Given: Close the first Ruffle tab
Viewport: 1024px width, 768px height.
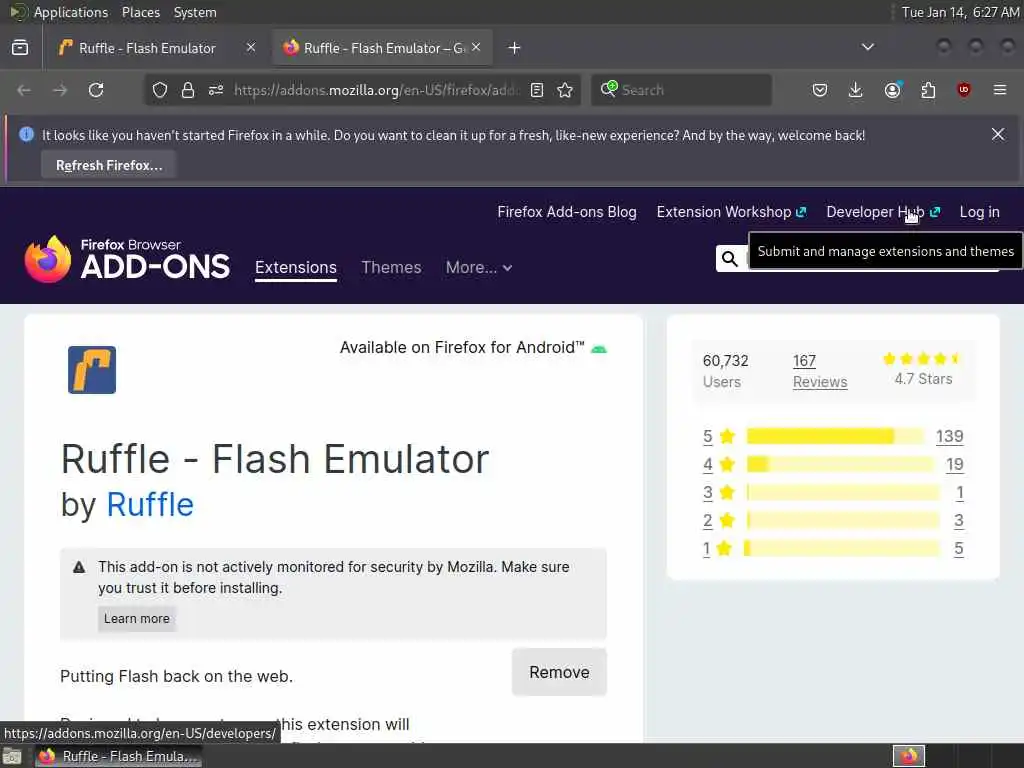Looking at the screenshot, I should (x=251, y=48).
